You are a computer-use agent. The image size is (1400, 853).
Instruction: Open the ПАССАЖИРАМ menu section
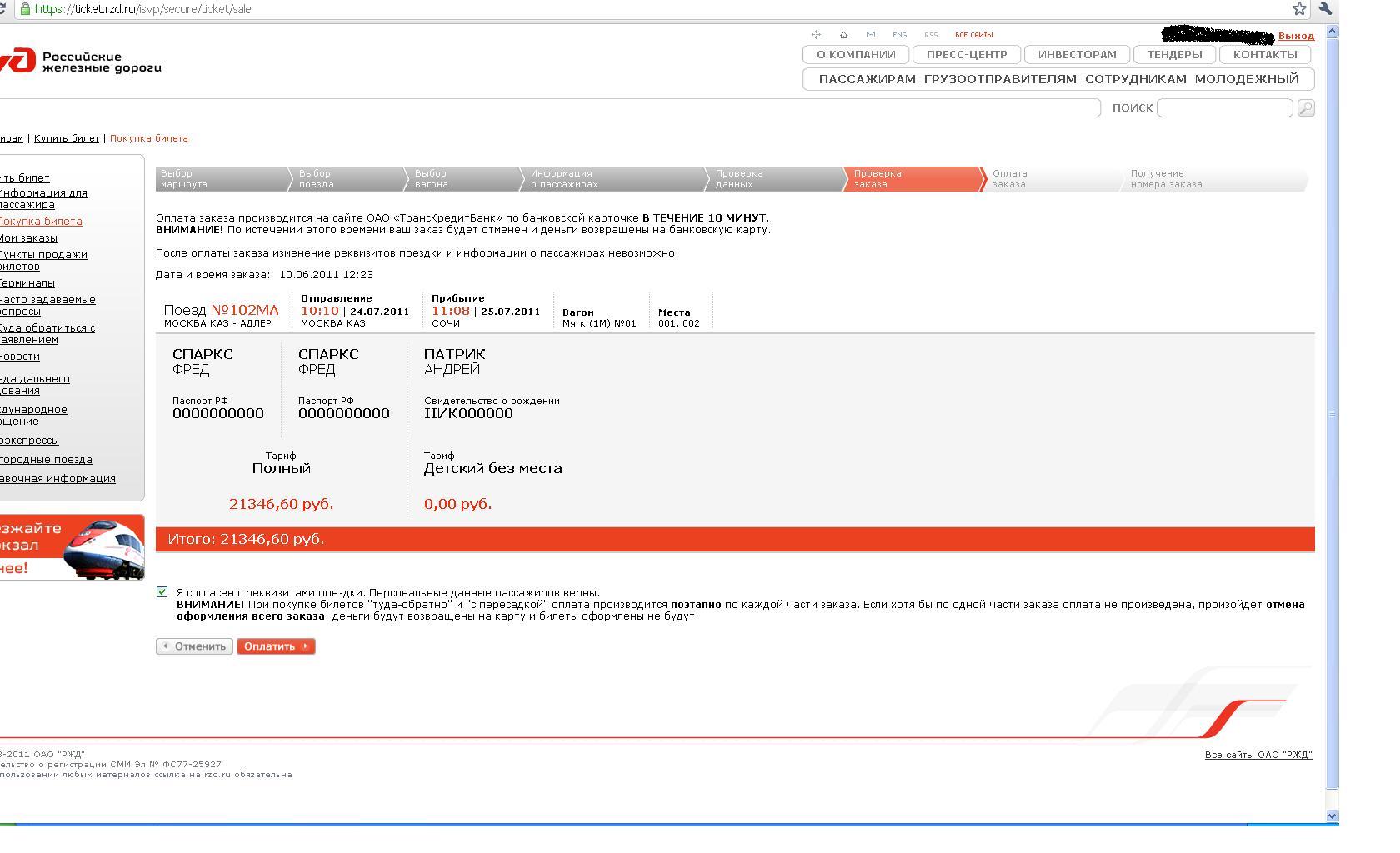[867, 79]
